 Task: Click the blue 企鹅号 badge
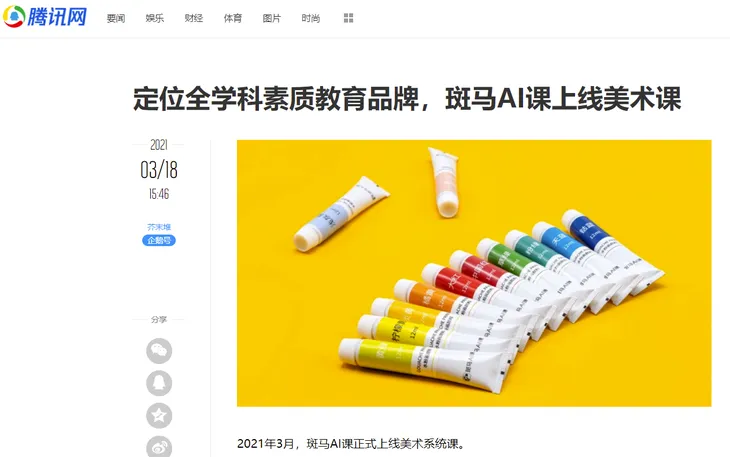pyautogui.click(x=159, y=240)
